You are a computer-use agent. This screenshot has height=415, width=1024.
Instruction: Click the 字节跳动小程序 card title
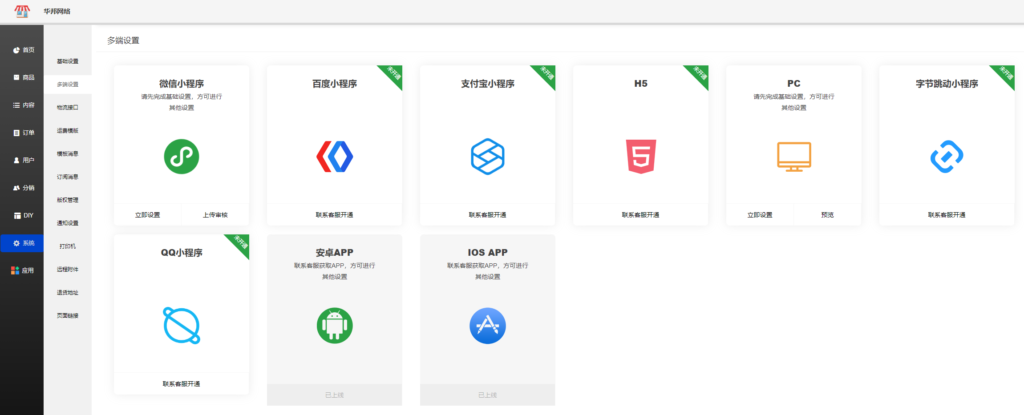pos(947,84)
